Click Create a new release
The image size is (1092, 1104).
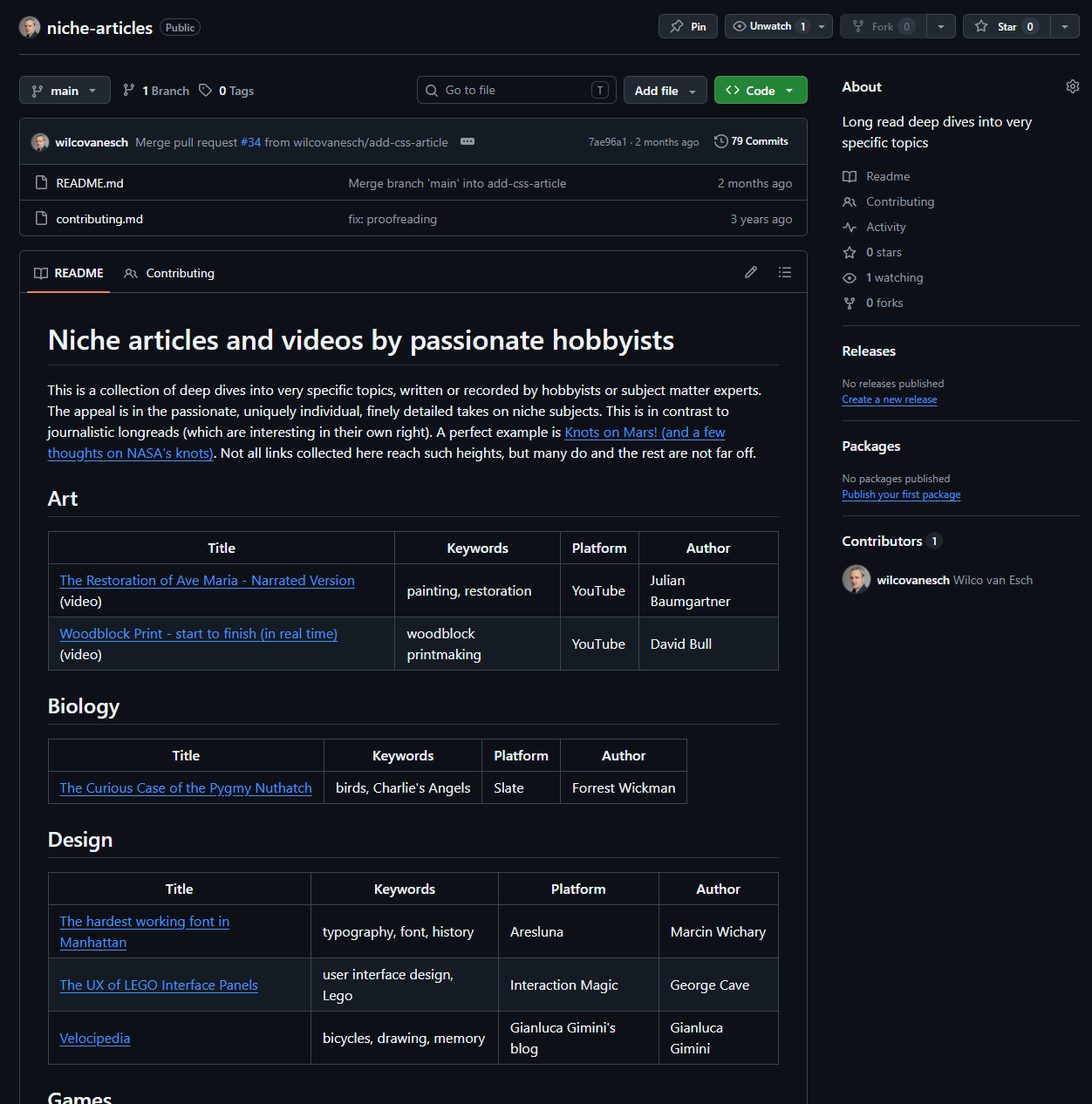click(x=890, y=399)
